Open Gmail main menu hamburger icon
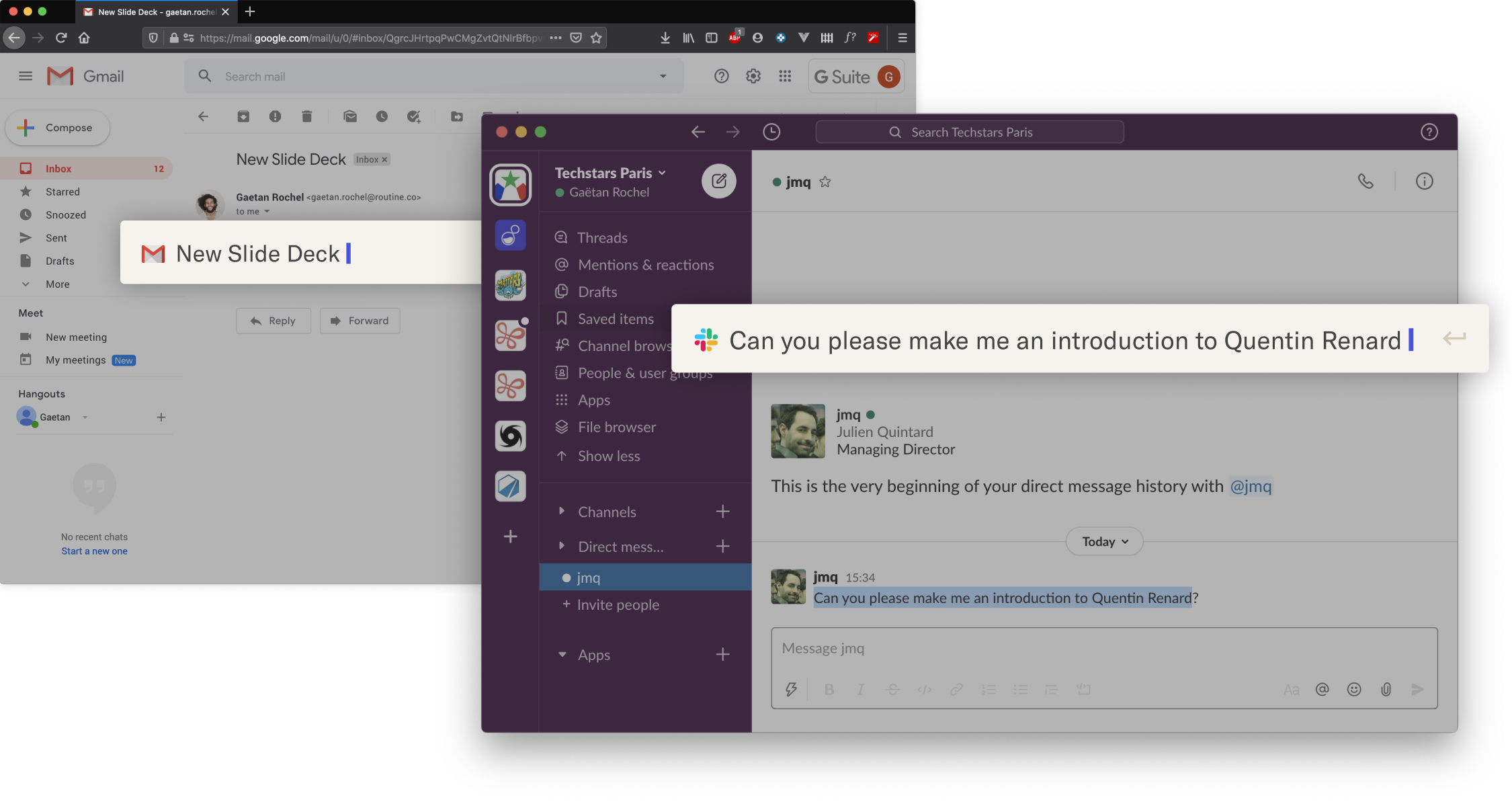This screenshot has height=804, width=1512. coord(26,76)
